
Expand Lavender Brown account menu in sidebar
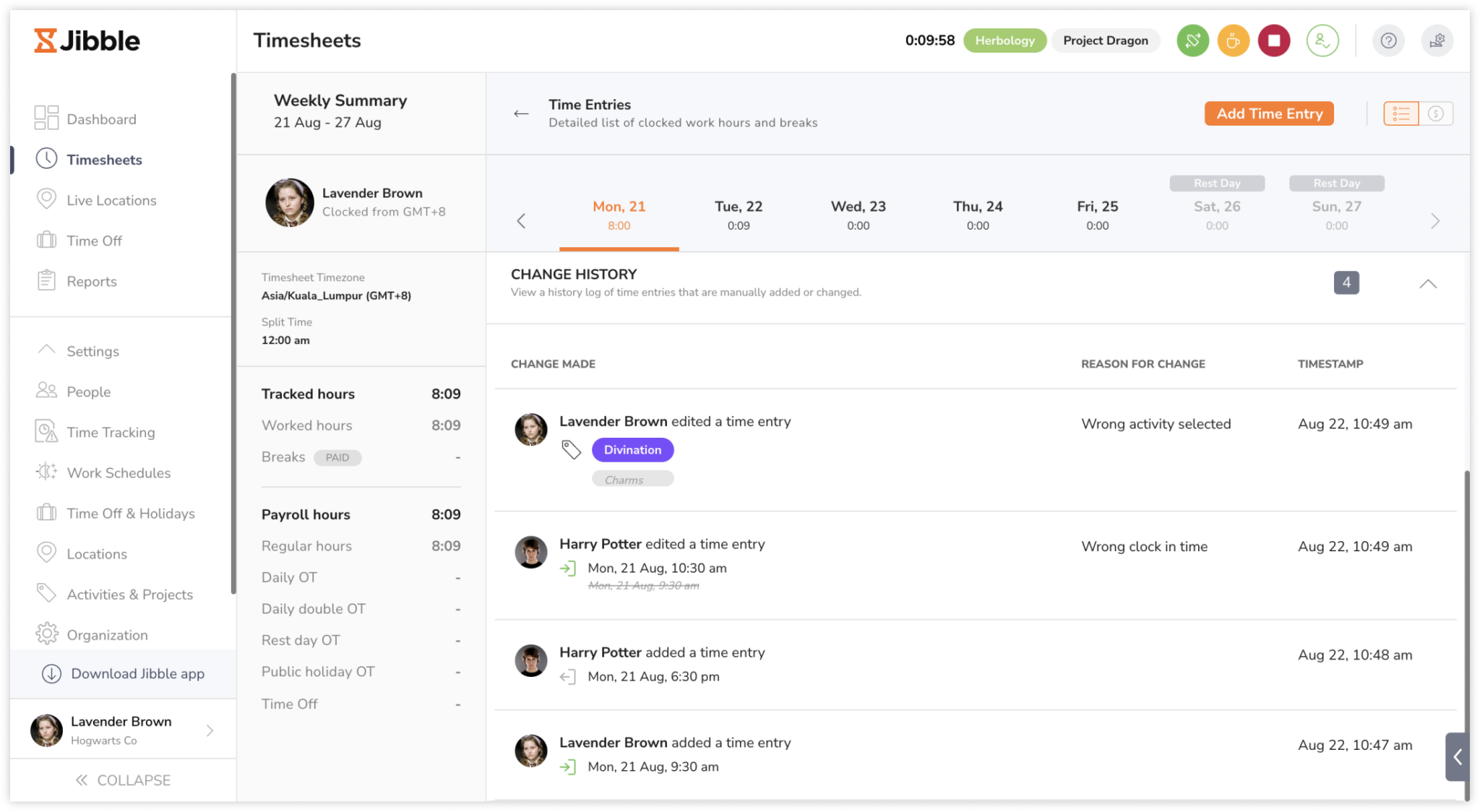pos(210,730)
